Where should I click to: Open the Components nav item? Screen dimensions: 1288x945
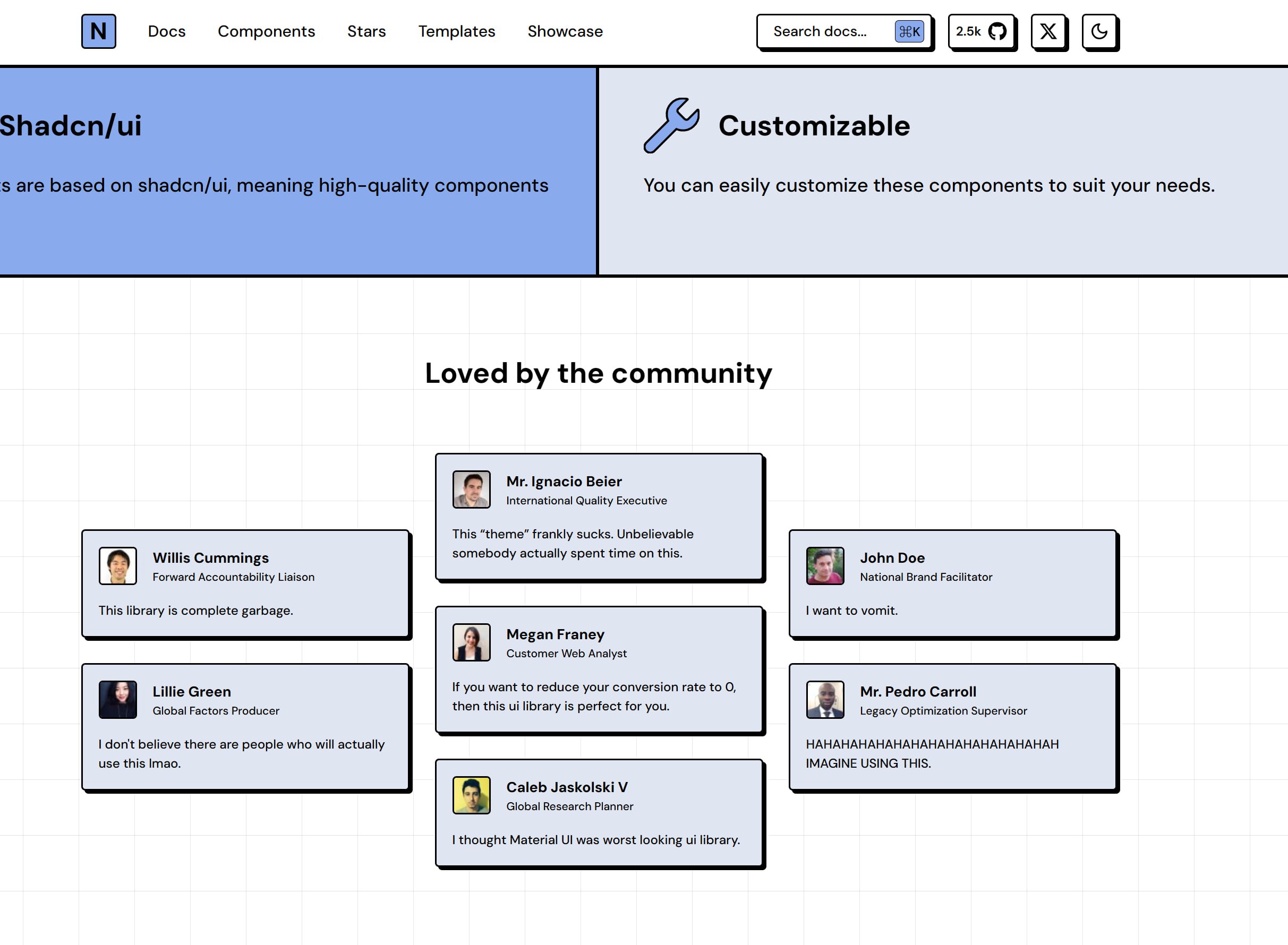point(266,31)
